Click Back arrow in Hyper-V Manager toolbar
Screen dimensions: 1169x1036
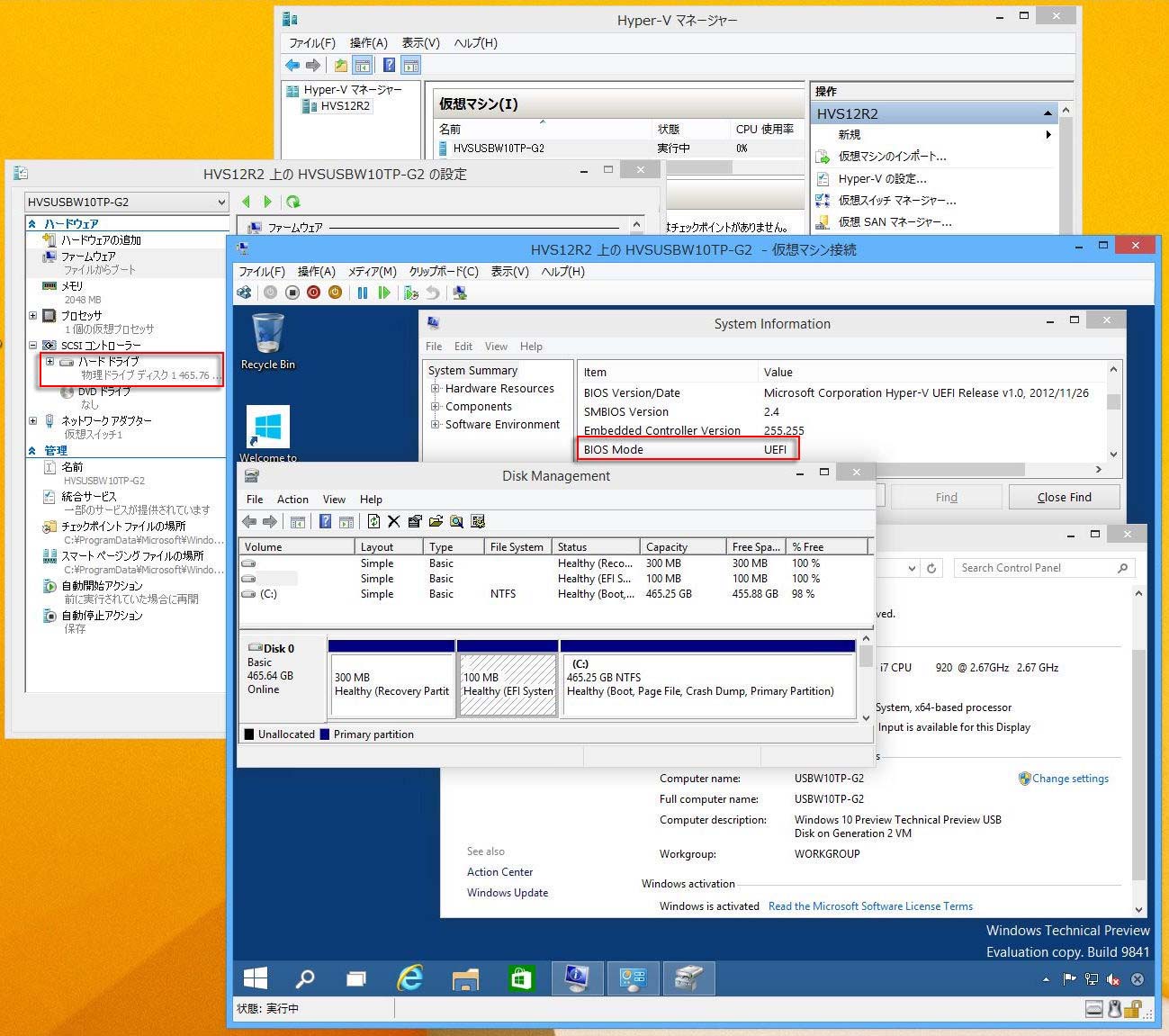coord(292,65)
